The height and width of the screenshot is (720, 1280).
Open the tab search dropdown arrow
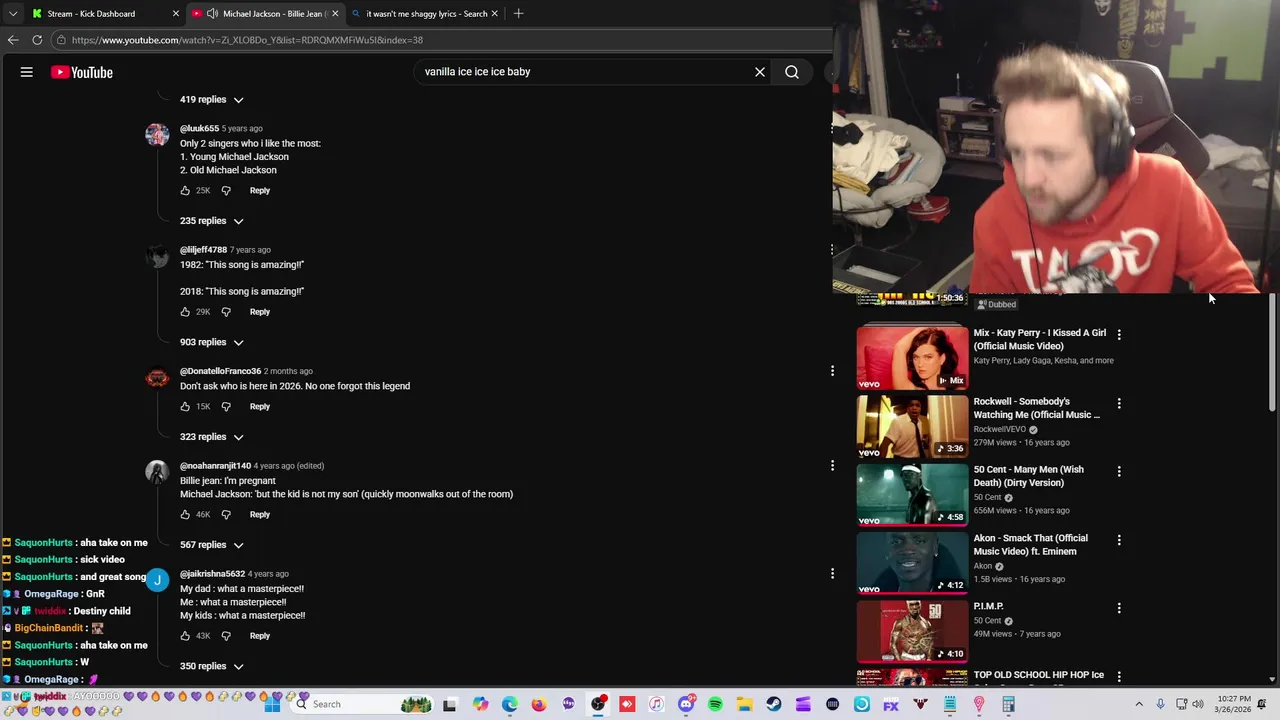(x=13, y=14)
